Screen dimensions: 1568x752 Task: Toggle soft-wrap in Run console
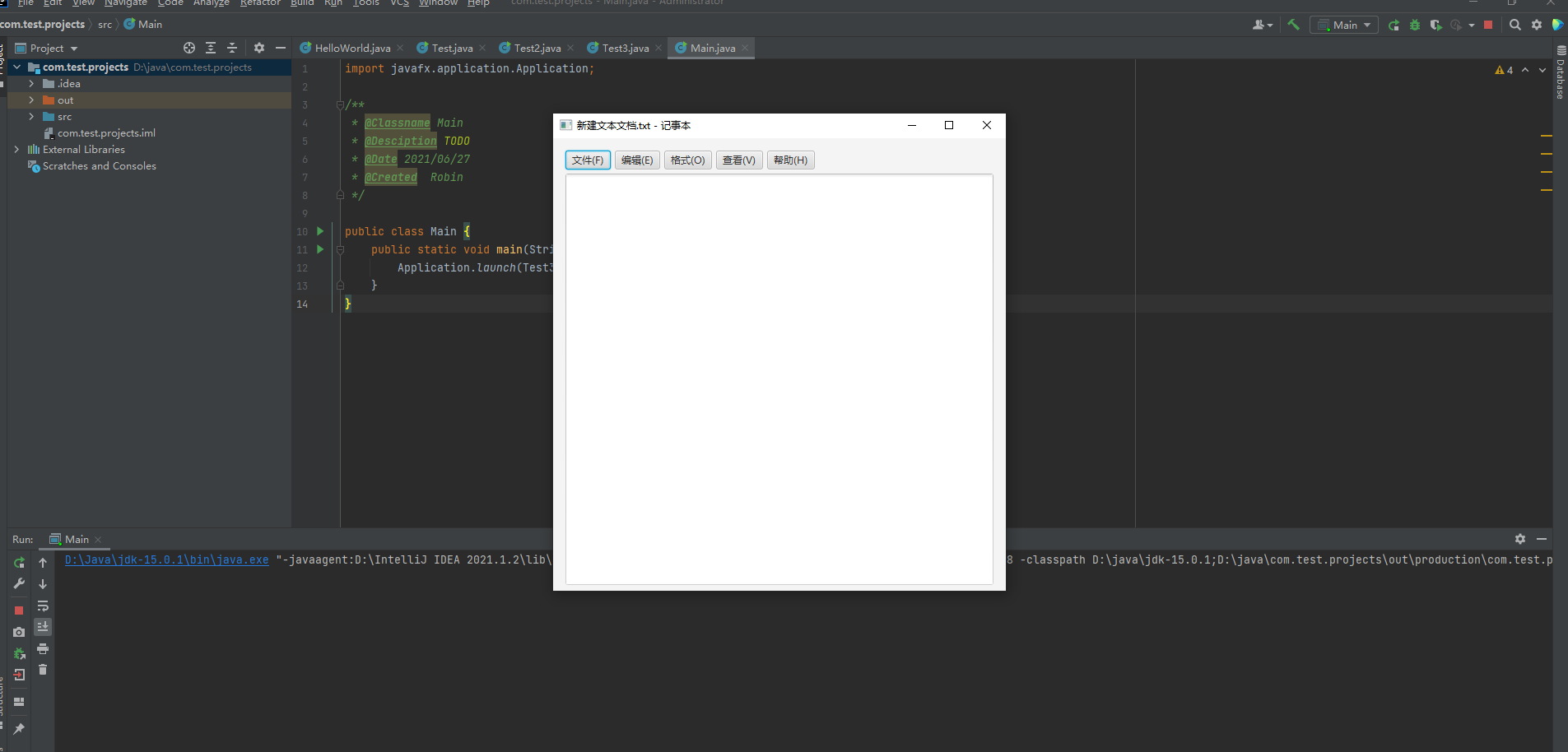(x=43, y=606)
